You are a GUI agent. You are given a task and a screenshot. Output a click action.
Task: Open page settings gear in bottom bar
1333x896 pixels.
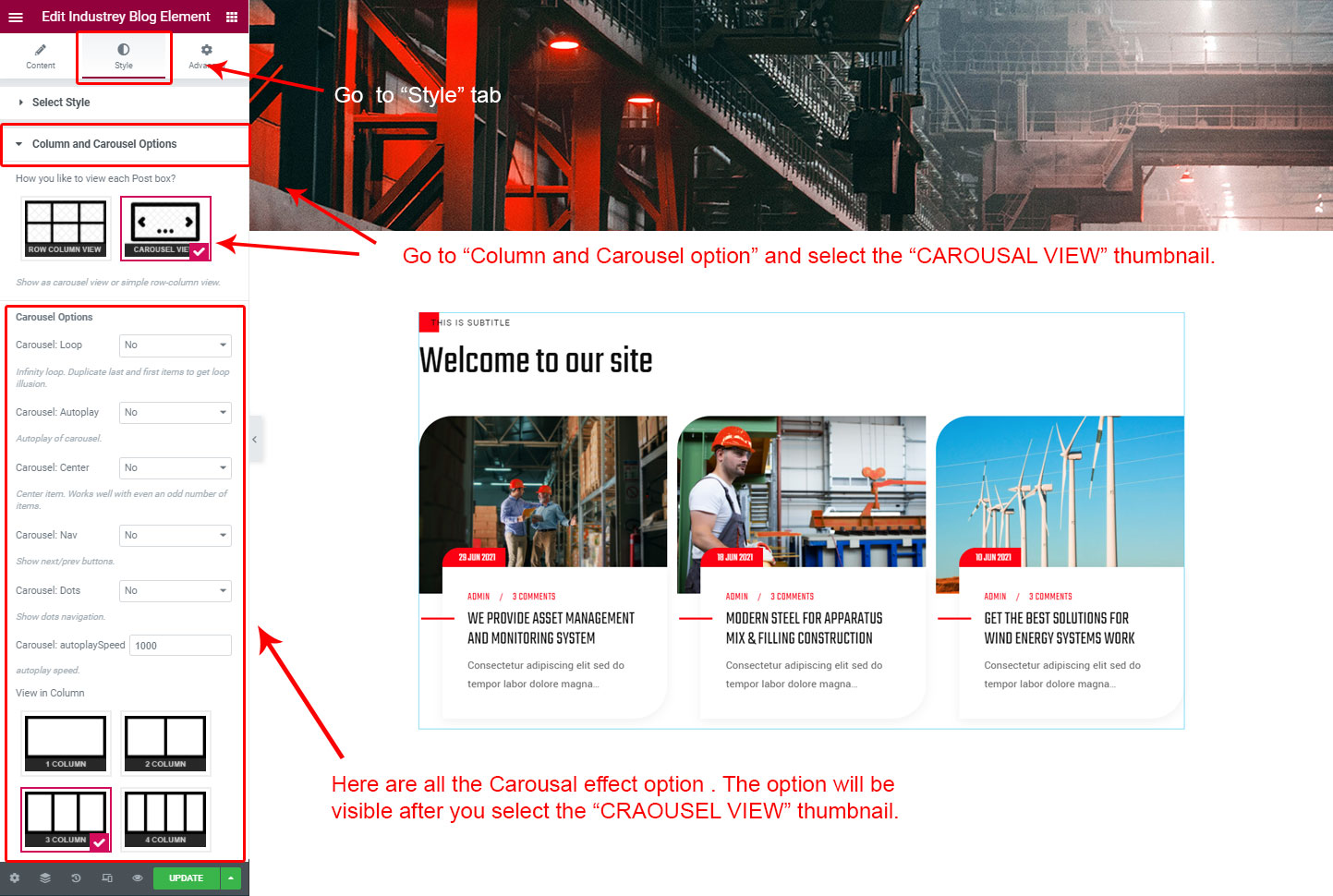point(15,878)
